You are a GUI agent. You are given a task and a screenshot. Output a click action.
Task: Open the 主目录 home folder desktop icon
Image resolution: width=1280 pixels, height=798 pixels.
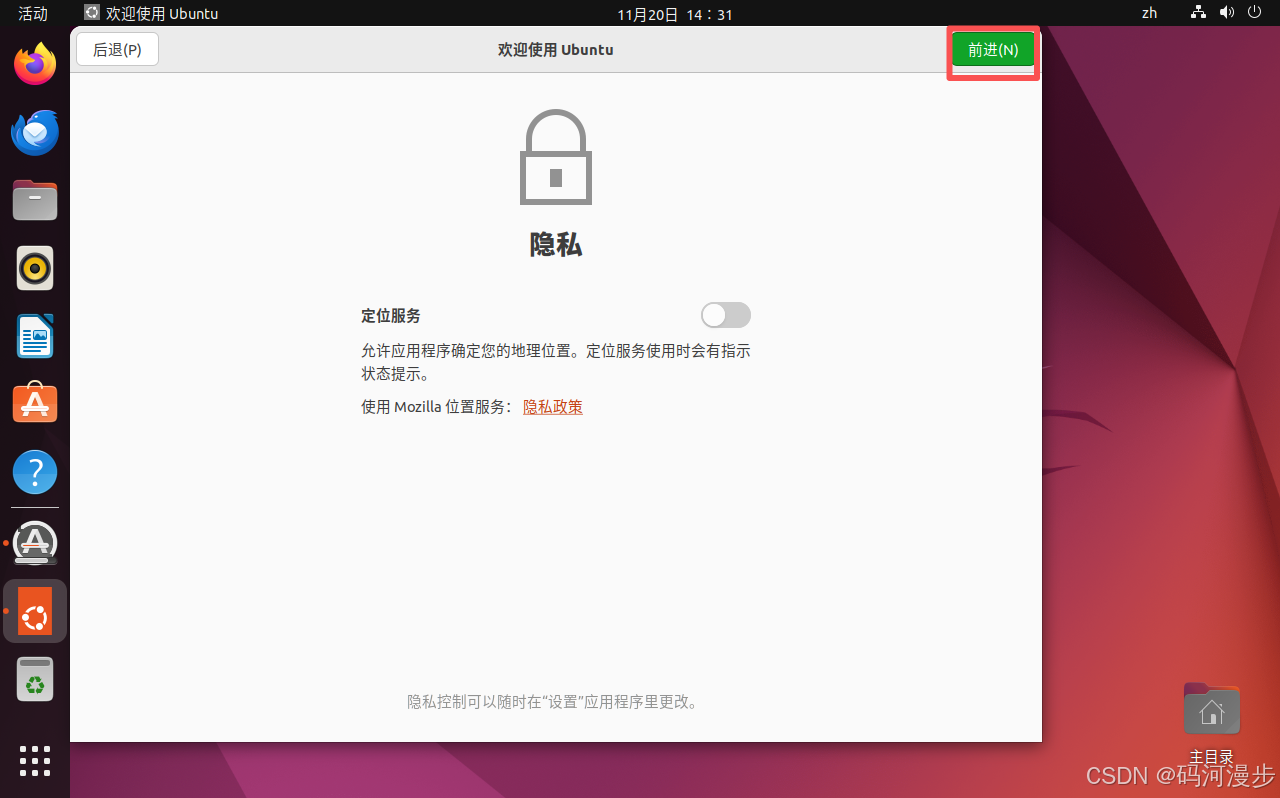tap(1211, 722)
